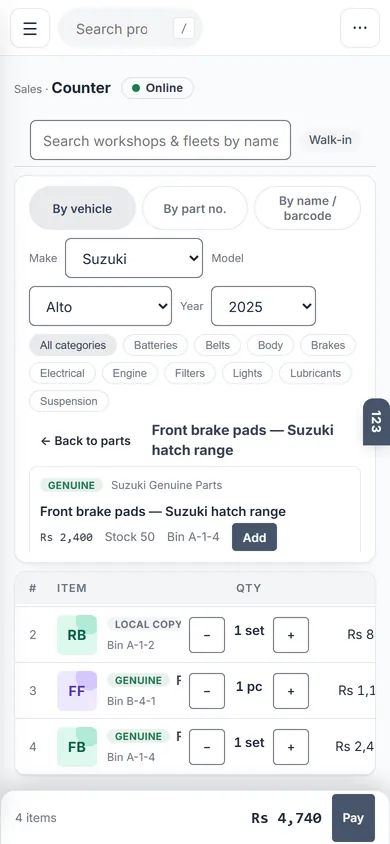This screenshot has width=390, height=844.
Task: Open the 123 numeric keypad side tab
Action: (x=377, y=421)
